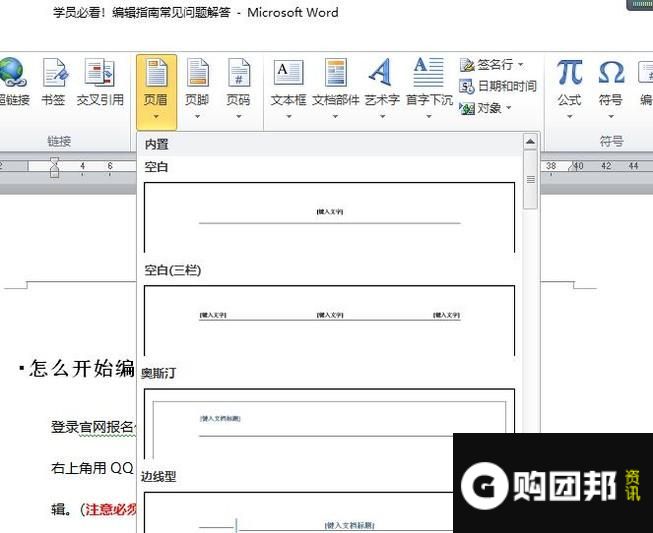Viewport: 653px width, 533px height.
Task: Expand the 页码 dropdown arrow
Action: pos(239,117)
